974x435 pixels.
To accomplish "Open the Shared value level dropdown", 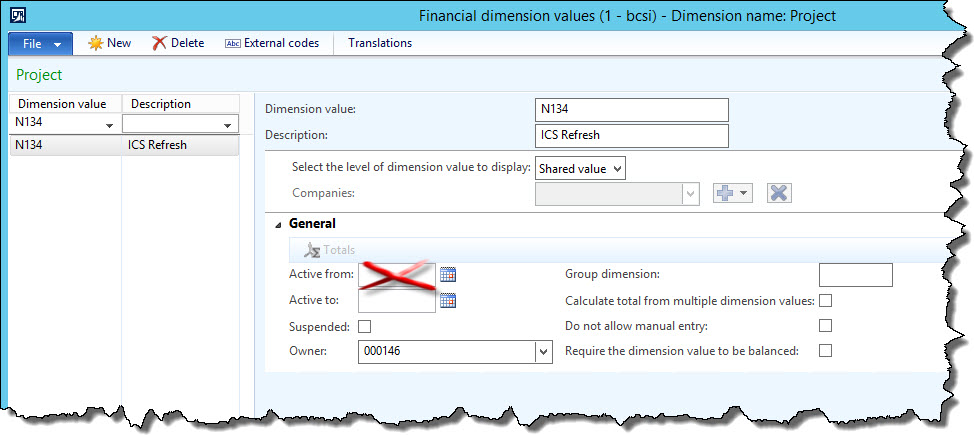I will (581, 168).
